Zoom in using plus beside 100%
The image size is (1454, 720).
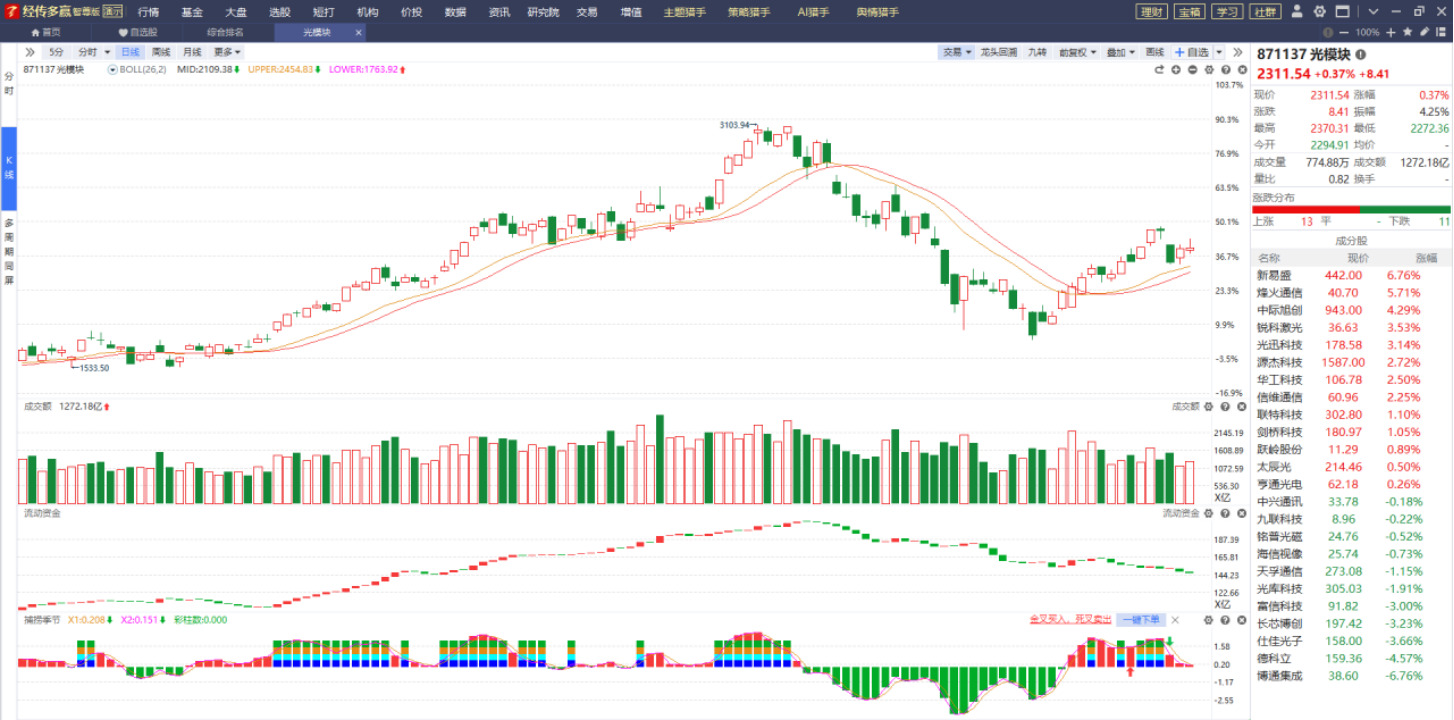click(x=1391, y=32)
